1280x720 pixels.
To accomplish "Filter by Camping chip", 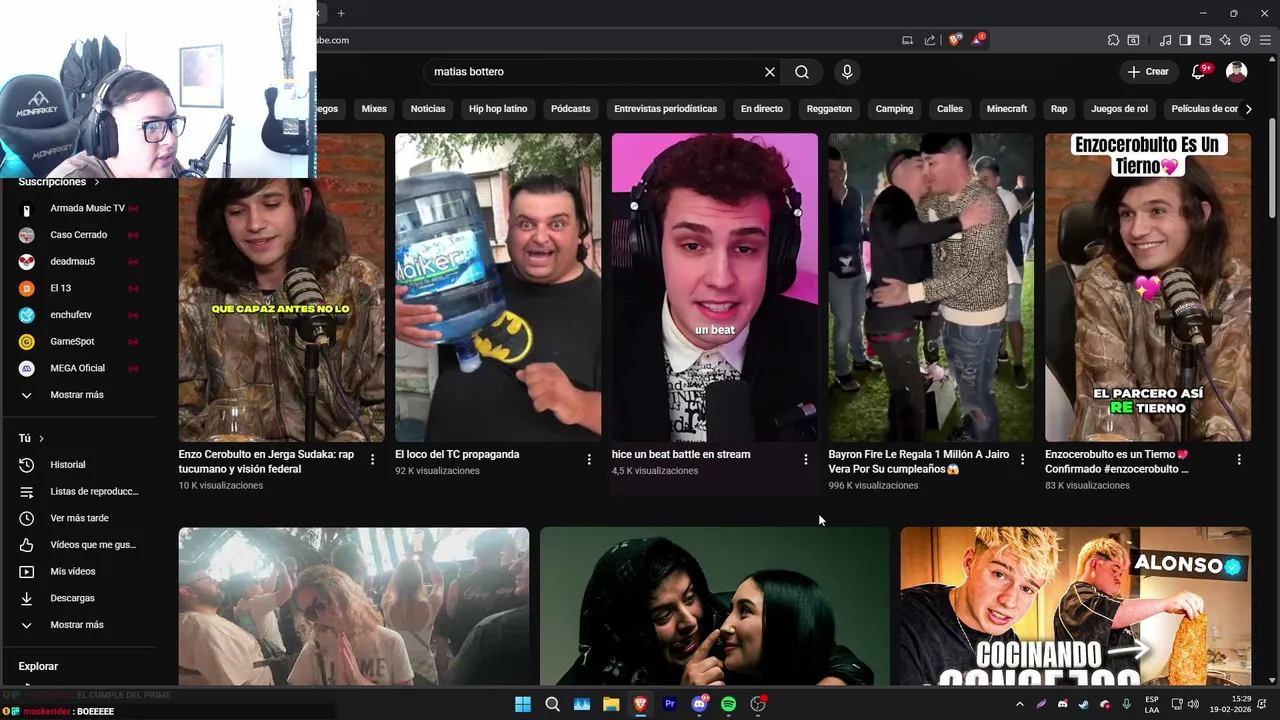I will click(x=894, y=109).
